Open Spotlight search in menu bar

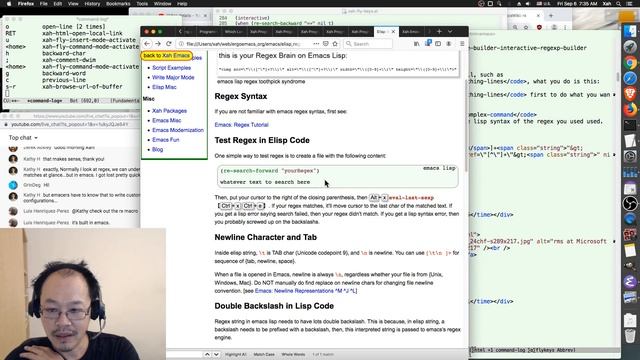[619, 4]
